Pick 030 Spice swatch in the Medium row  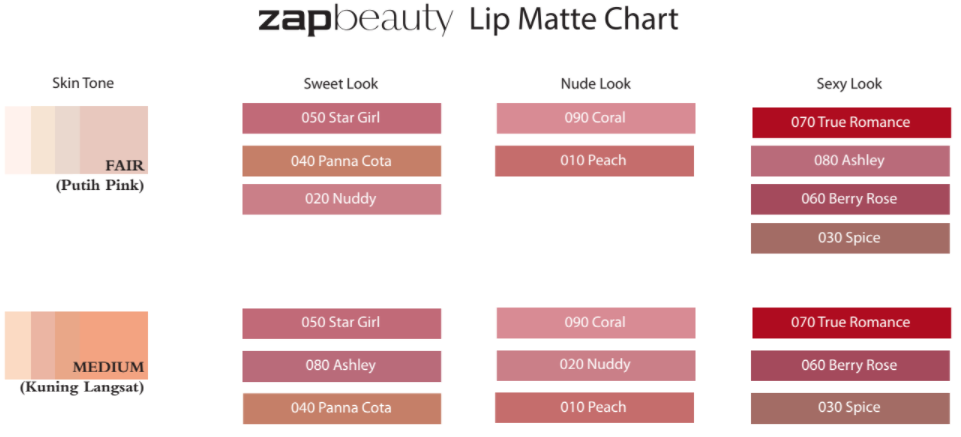[850, 408]
